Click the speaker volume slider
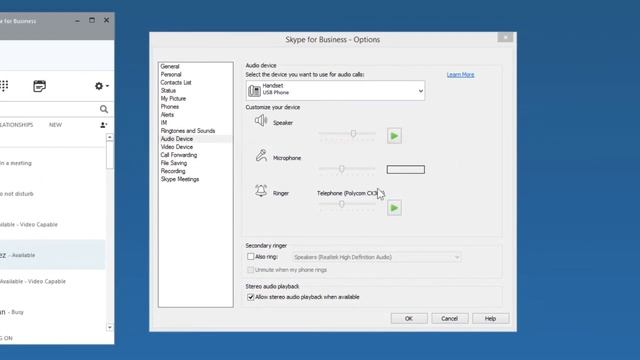Image resolution: width=640 pixels, height=360 pixels. [x=347, y=134]
